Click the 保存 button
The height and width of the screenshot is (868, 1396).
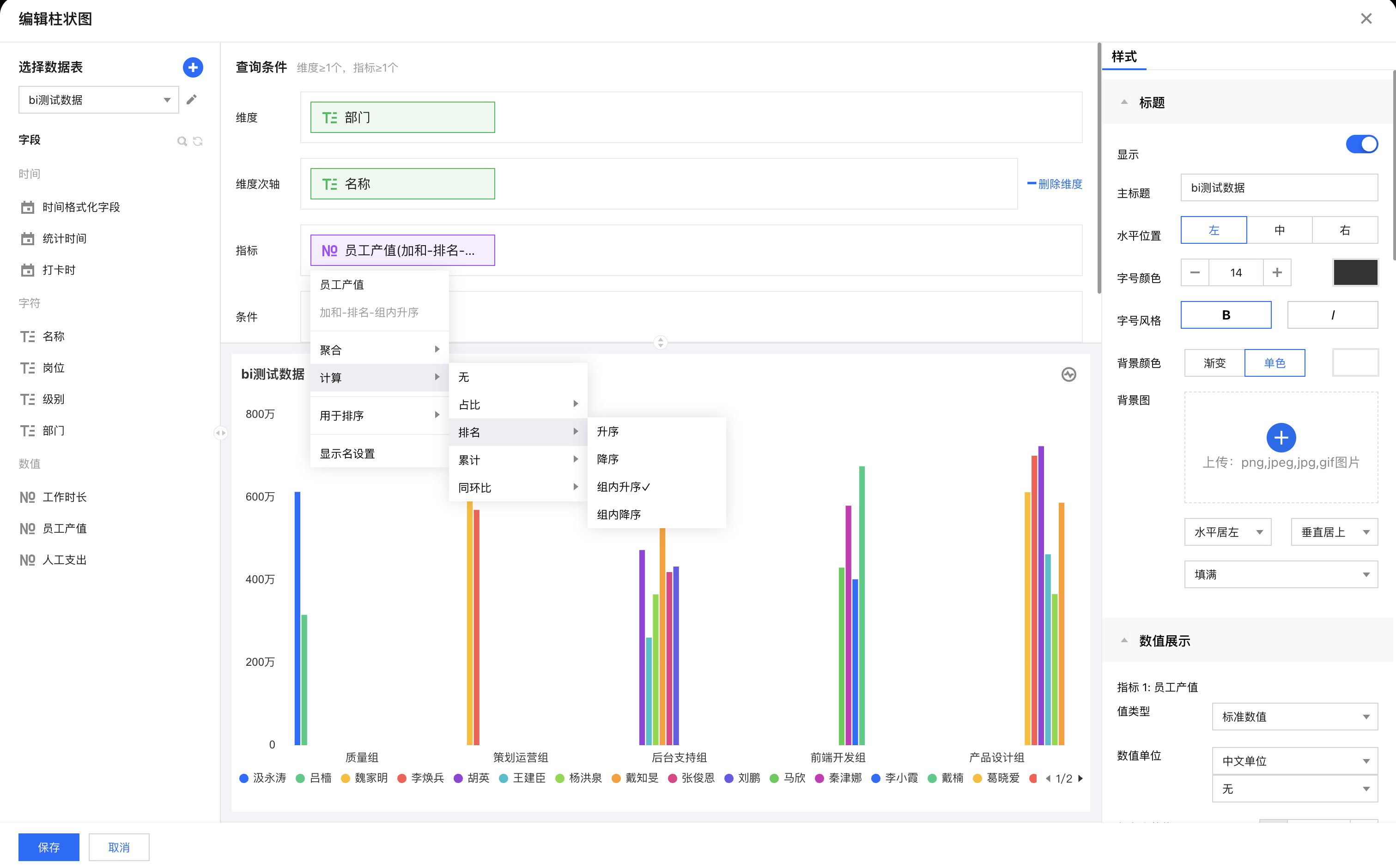pyautogui.click(x=49, y=847)
